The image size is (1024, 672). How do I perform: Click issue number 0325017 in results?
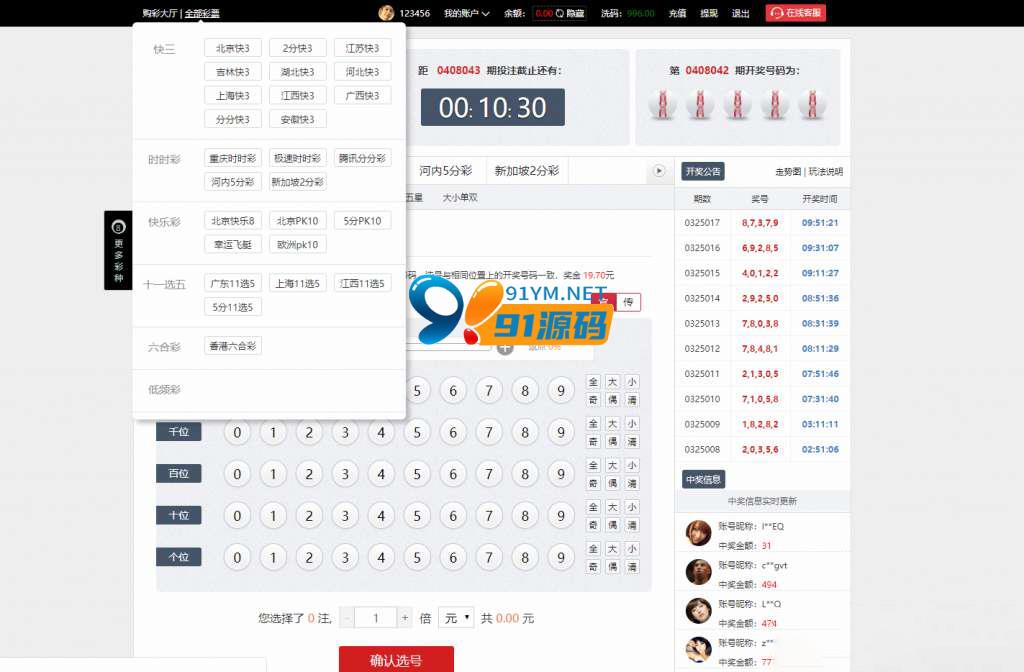[702, 223]
